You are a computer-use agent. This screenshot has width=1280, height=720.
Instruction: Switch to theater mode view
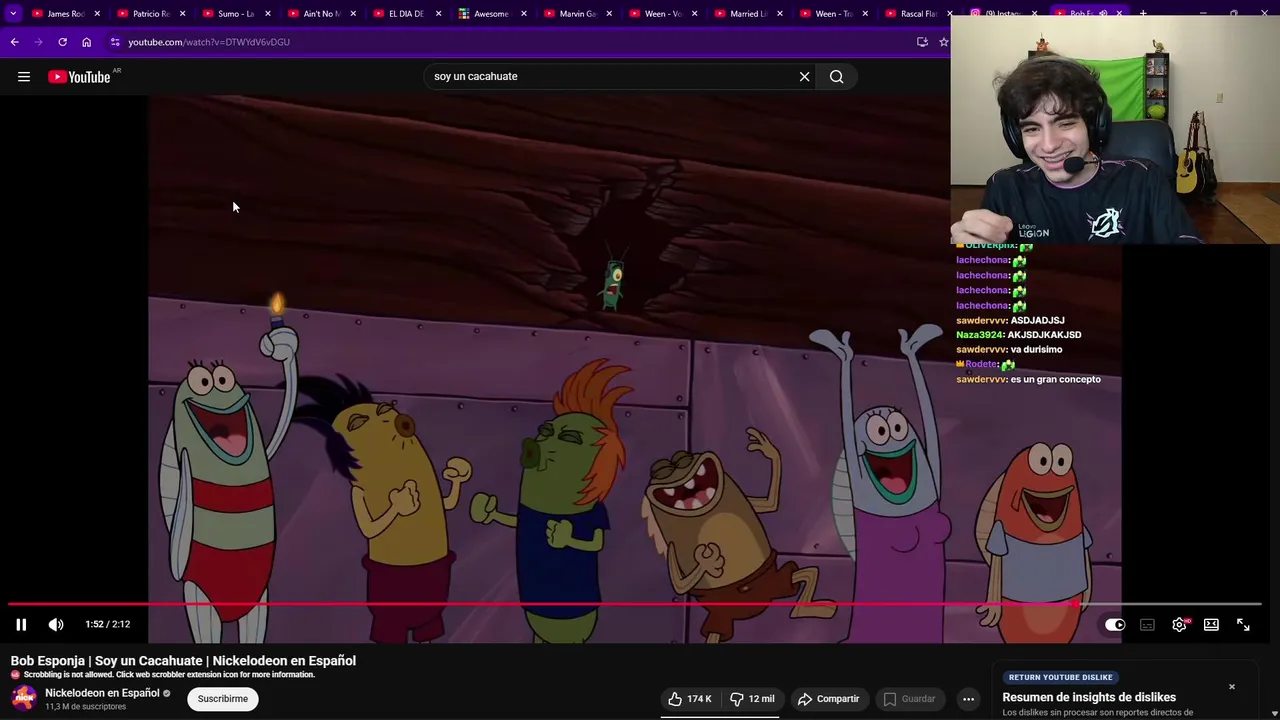point(1211,625)
